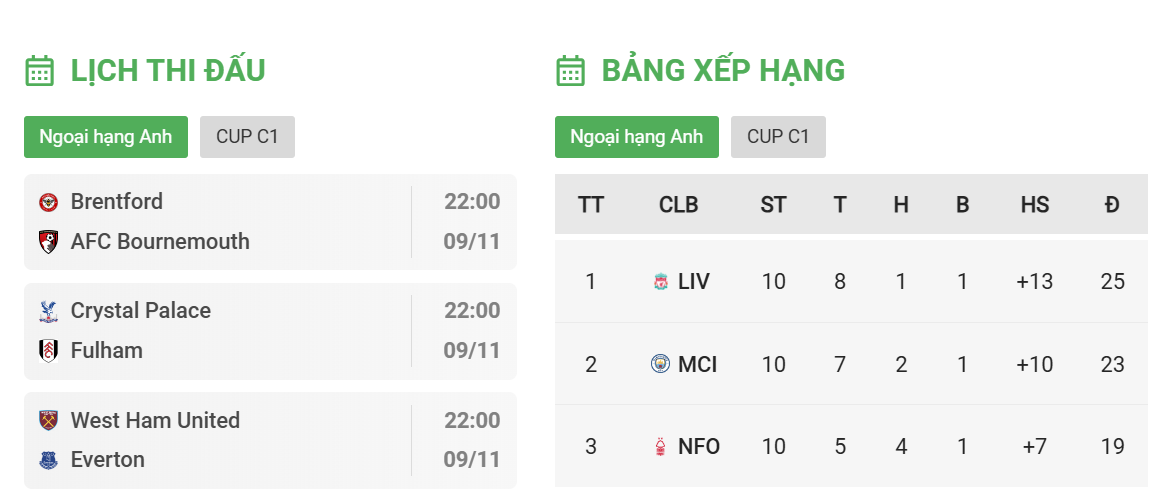The height and width of the screenshot is (492, 1159).
Task: Switch schedule to CUP C1 tab
Action: click(x=247, y=137)
